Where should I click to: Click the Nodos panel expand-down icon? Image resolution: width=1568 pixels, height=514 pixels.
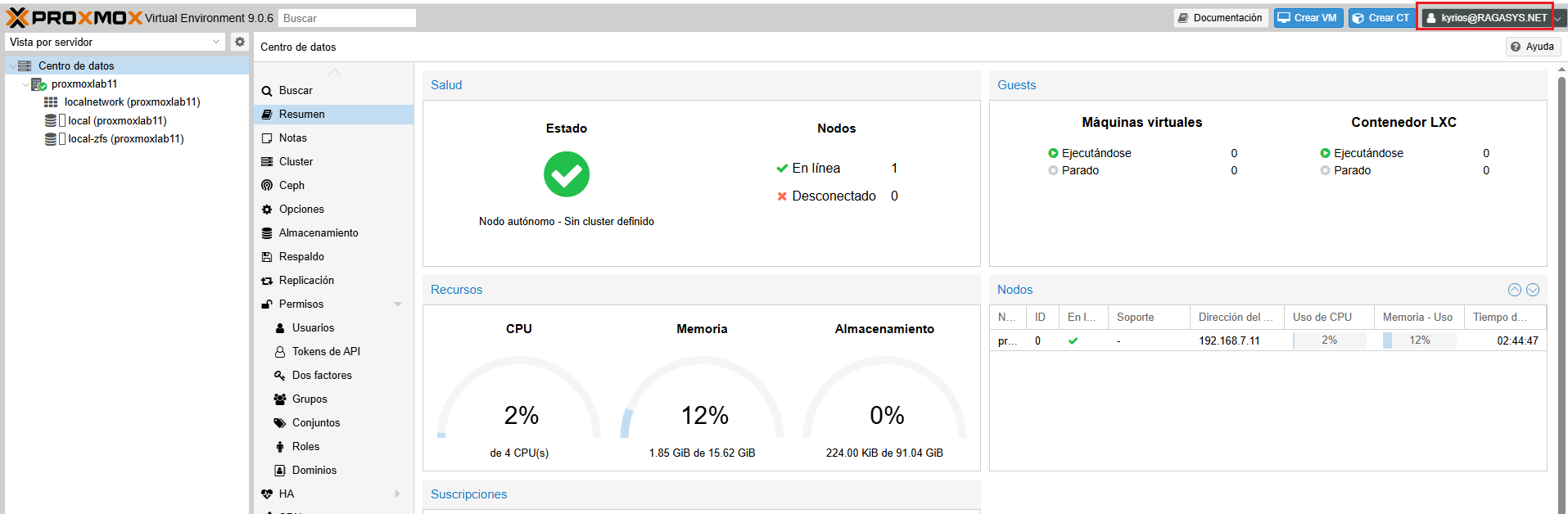coord(1533,290)
